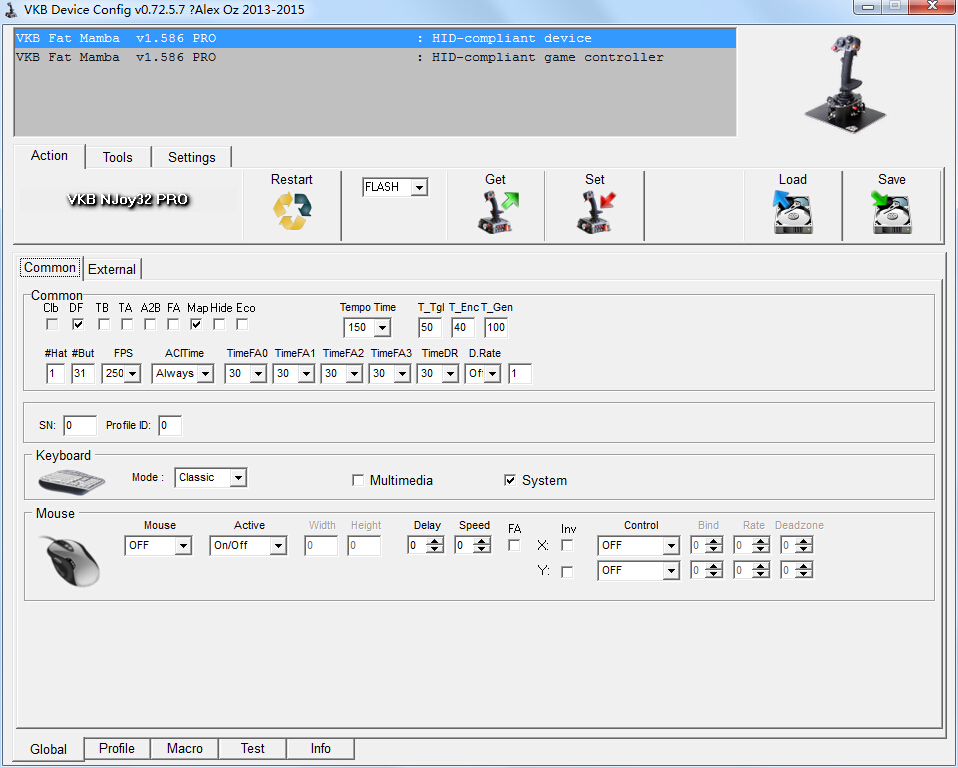Select the Global bottom tab
The image size is (958, 768).
(x=48, y=749)
